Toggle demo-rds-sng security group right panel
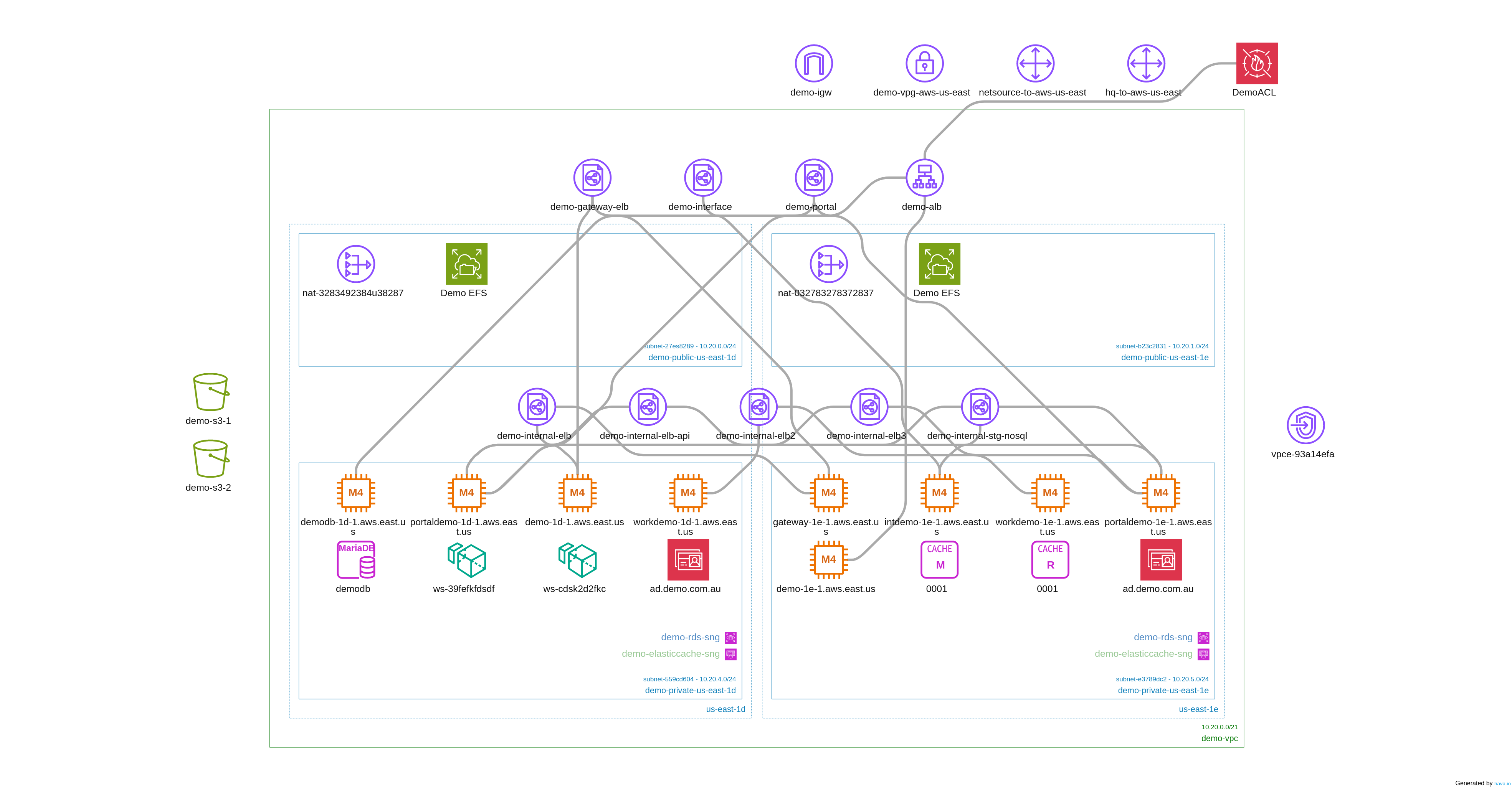The image size is (1512, 788). [x=1204, y=636]
